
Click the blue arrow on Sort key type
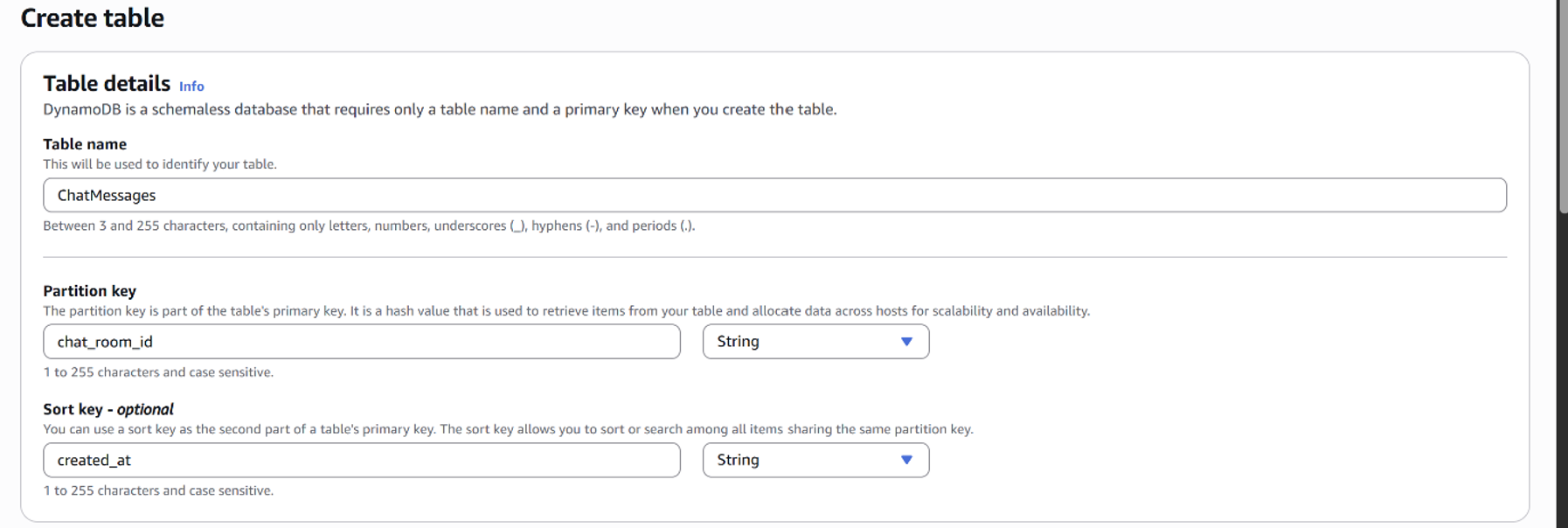click(906, 460)
